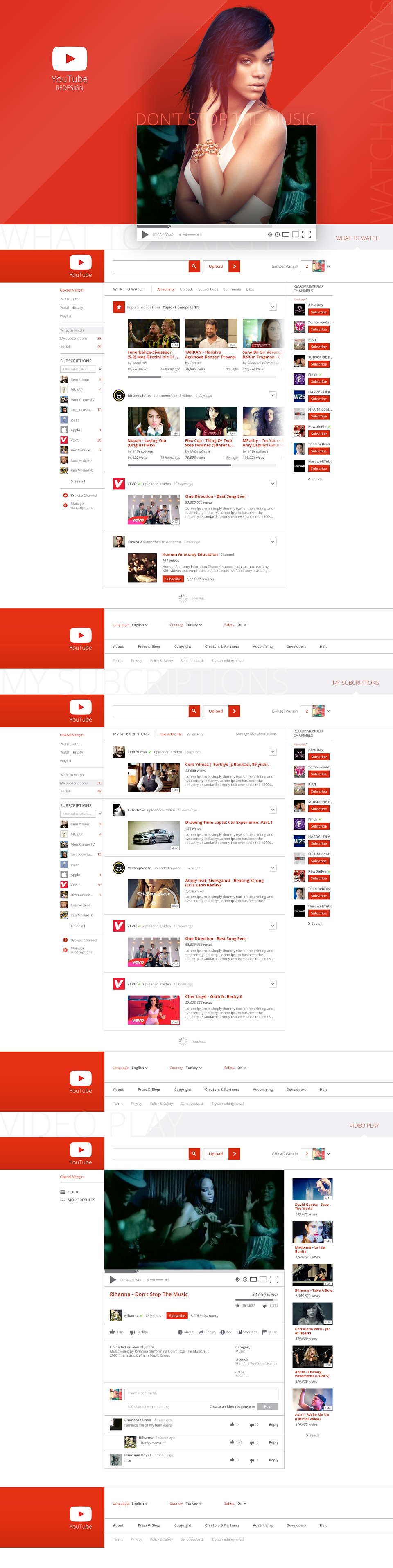Click the Report flag icon
This screenshot has height=1568, width=393.
tap(264, 1332)
